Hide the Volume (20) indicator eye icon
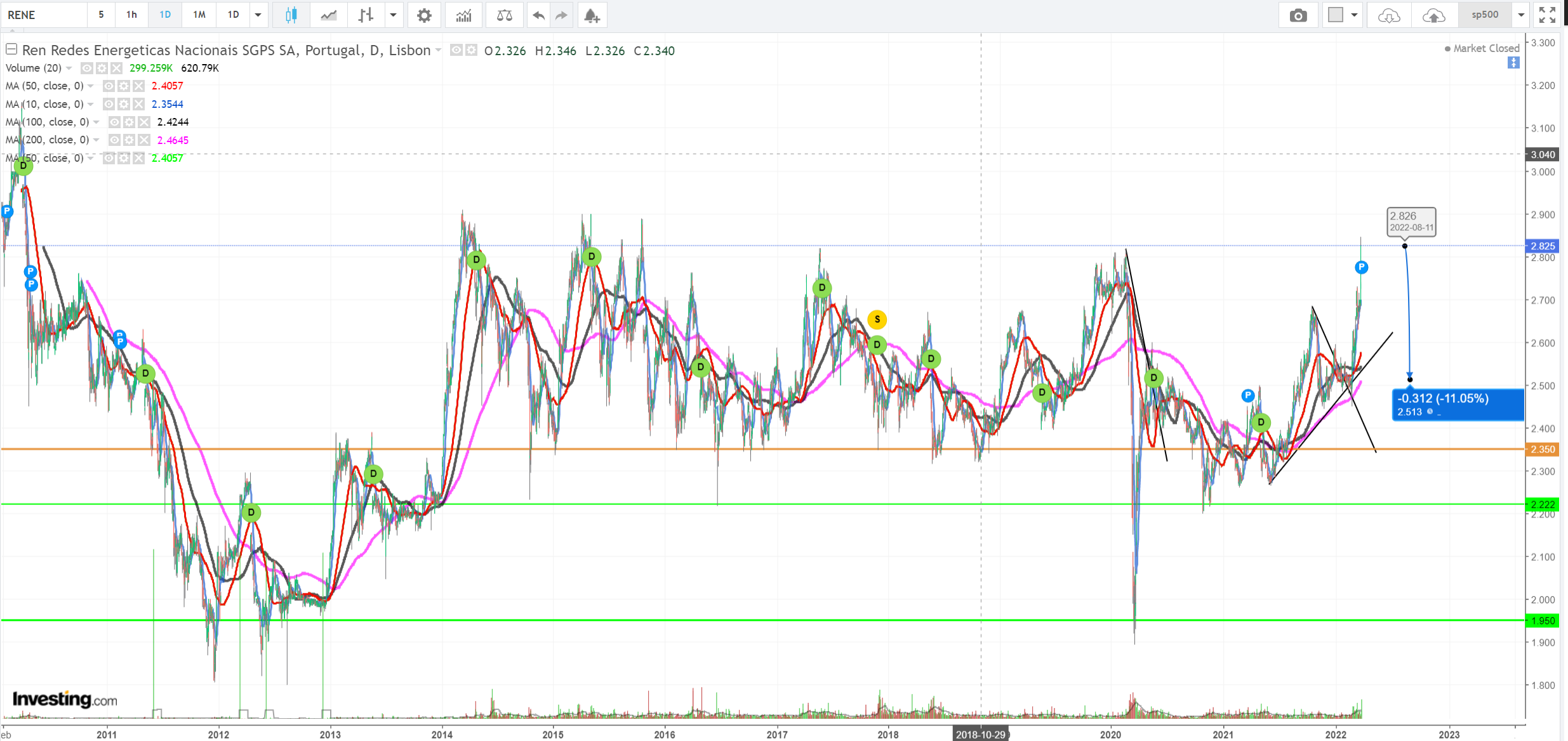Screen dimensions: 1568x741 click(87, 68)
